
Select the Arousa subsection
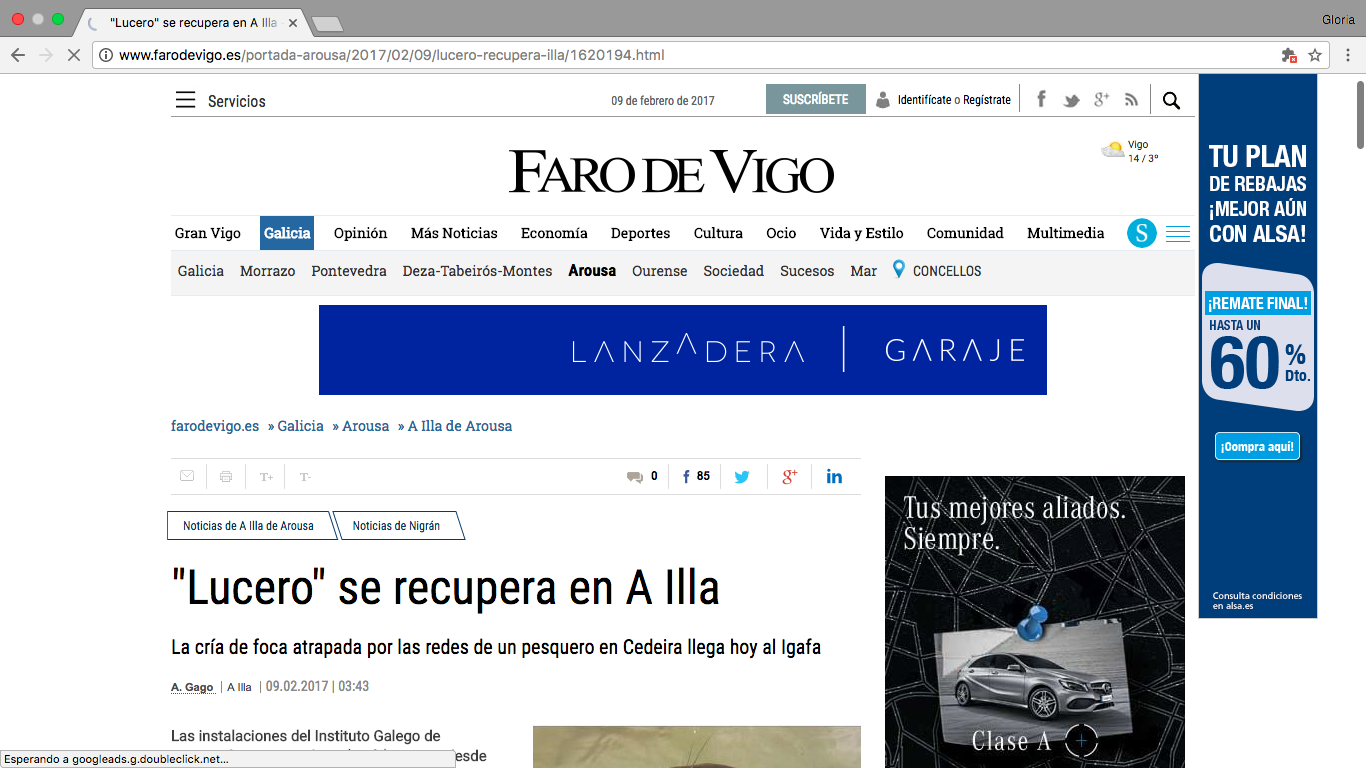pyautogui.click(x=592, y=271)
